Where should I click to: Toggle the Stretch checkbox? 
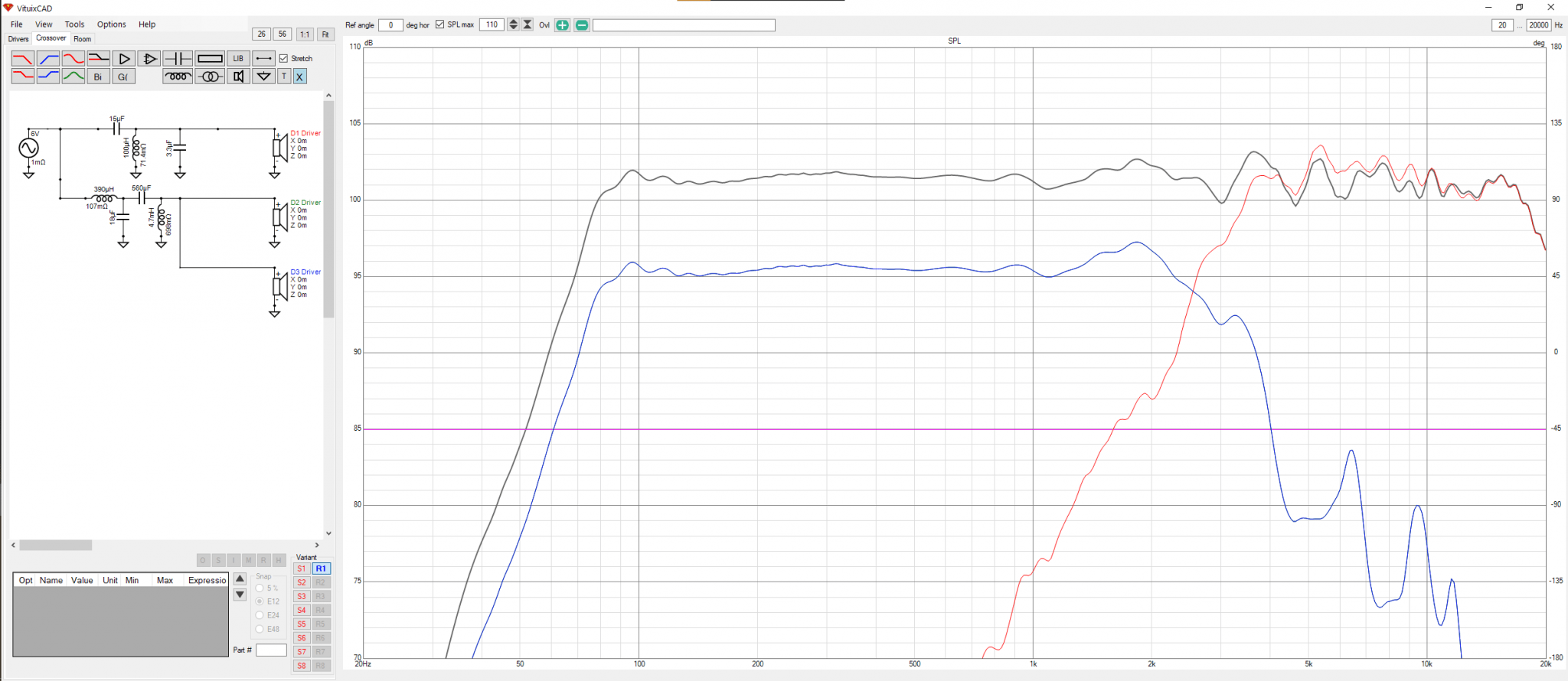283,58
